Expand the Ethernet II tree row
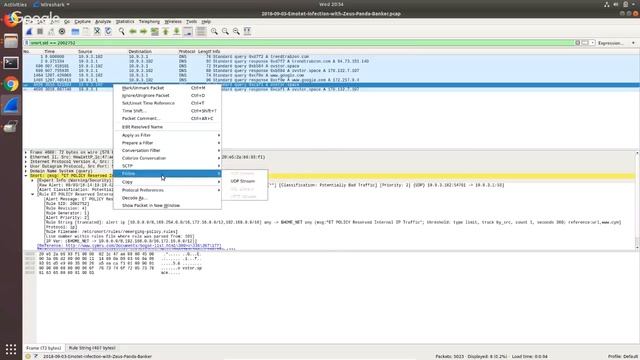640x360 pixels. [26, 157]
